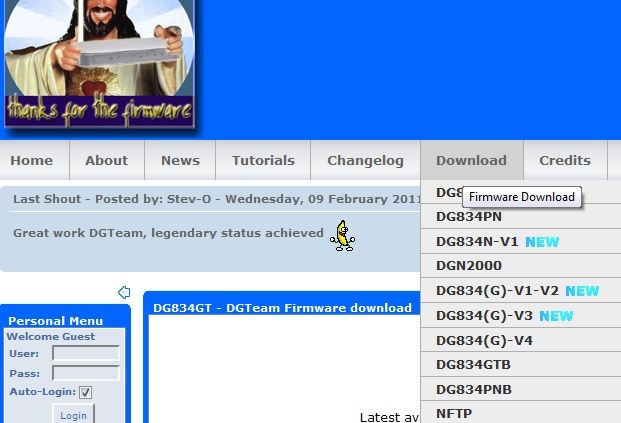The height and width of the screenshot is (423, 621).
Task: Click the User input field
Action: 85,353
